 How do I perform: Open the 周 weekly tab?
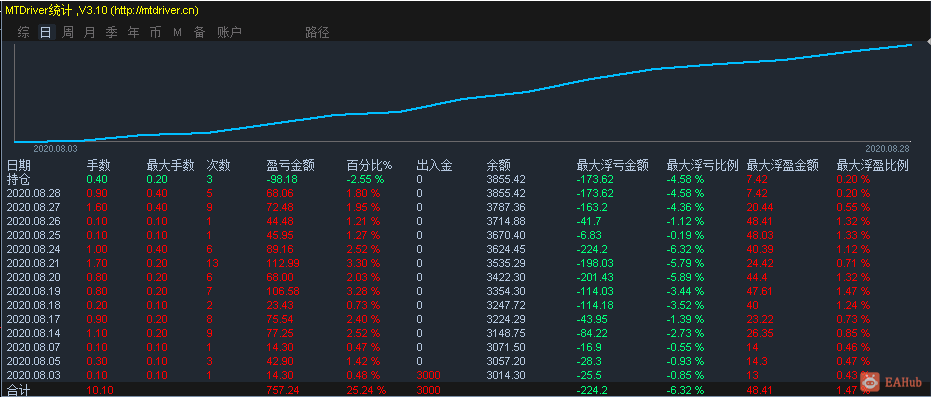coord(68,33)
